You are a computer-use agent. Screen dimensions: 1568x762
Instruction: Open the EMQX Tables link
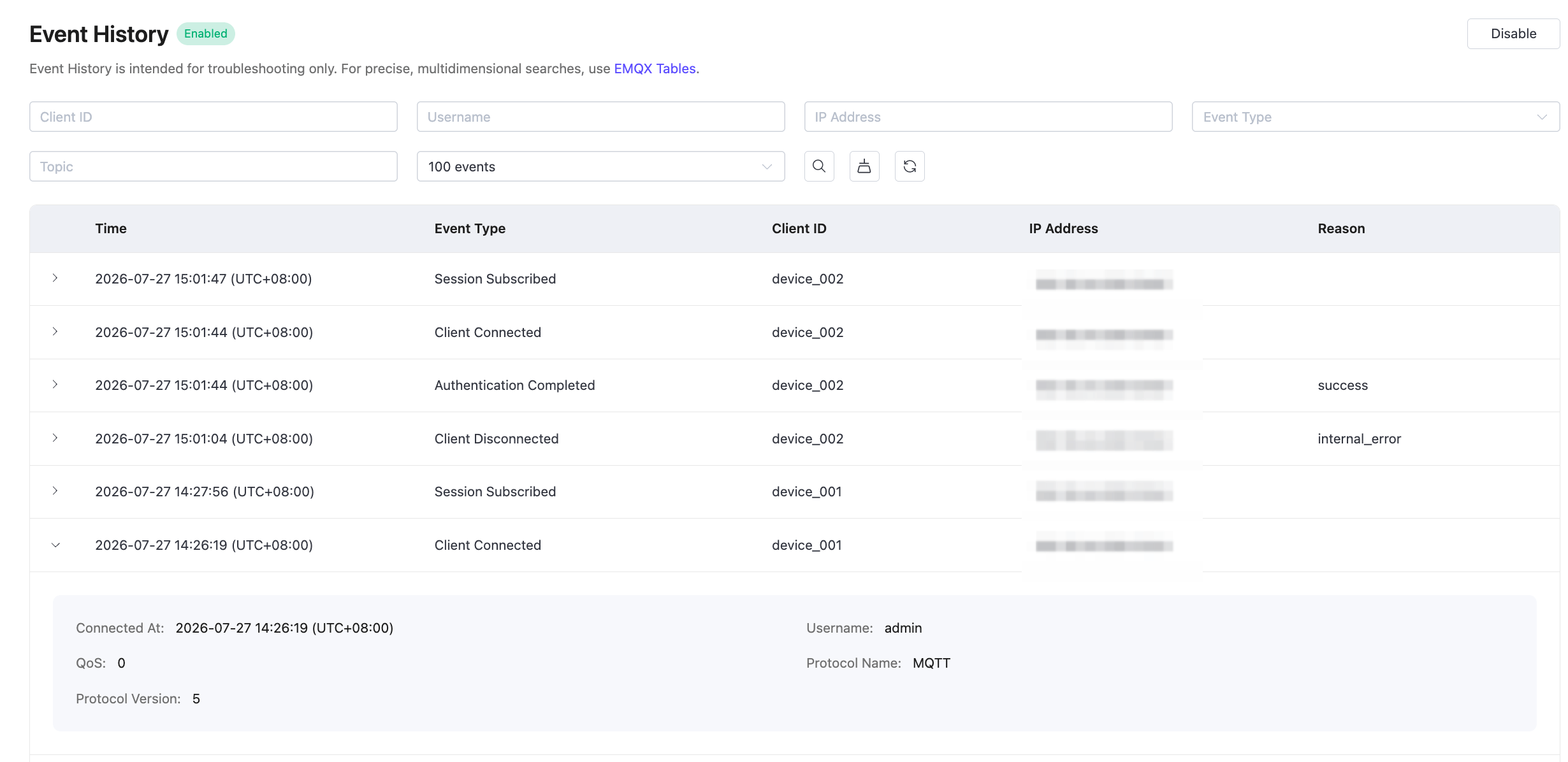click(655, 69)
